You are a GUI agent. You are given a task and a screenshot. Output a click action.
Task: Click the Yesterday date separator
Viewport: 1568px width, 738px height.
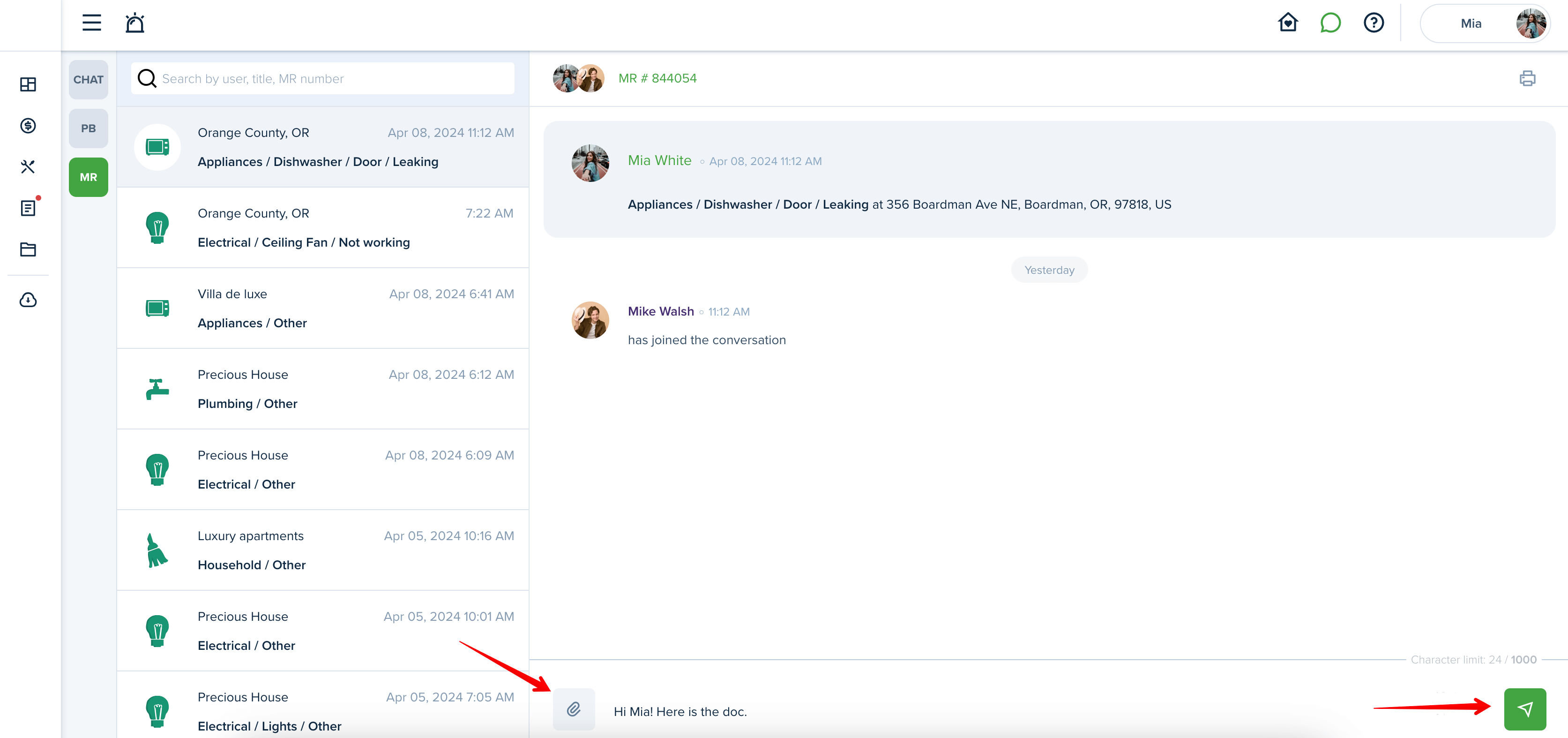(1049, 270)
